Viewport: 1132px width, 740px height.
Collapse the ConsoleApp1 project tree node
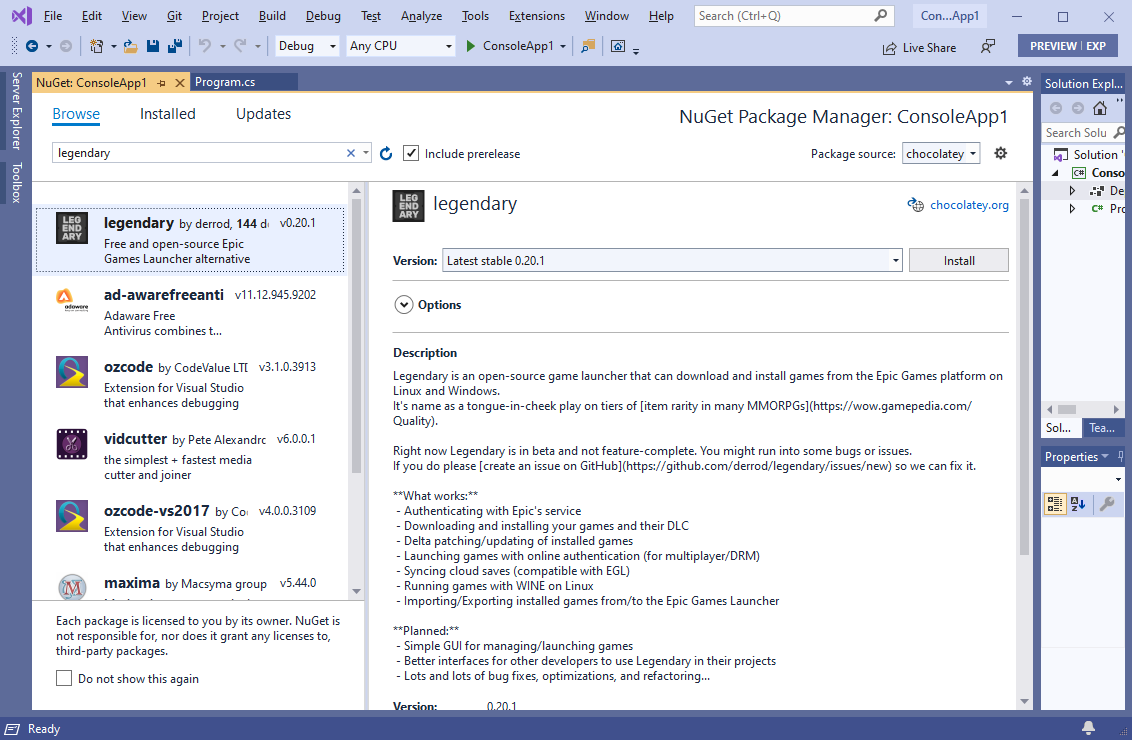click(1055, 173)
